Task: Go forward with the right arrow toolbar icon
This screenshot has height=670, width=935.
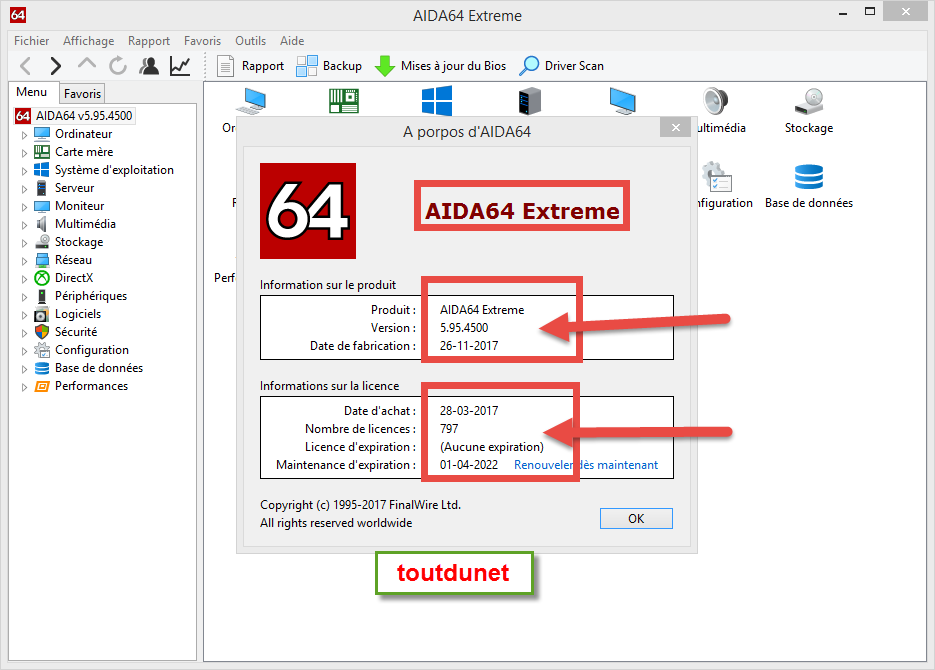Action: coord(55,66)
